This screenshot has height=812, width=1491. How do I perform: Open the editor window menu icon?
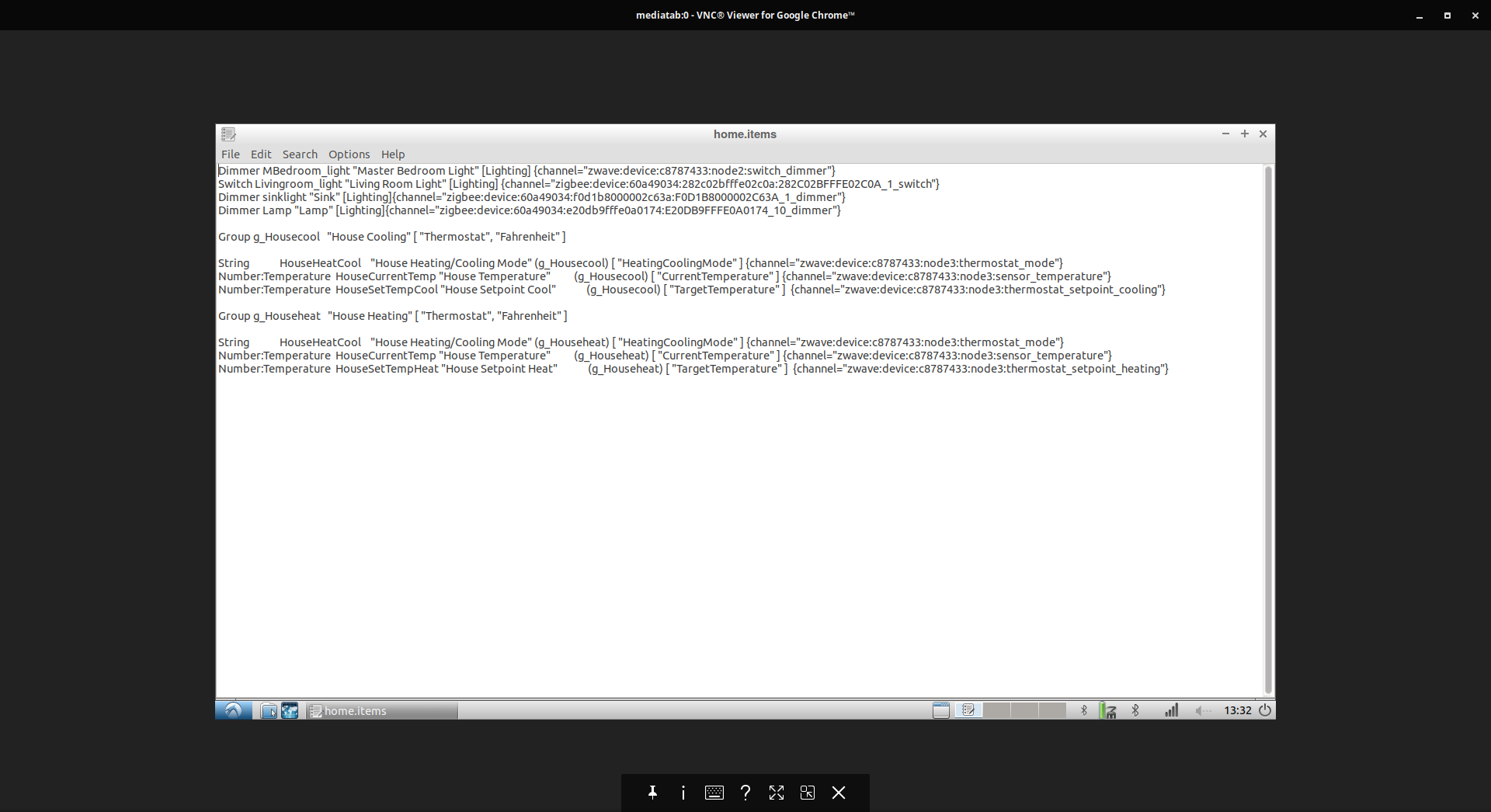[228, 134]
